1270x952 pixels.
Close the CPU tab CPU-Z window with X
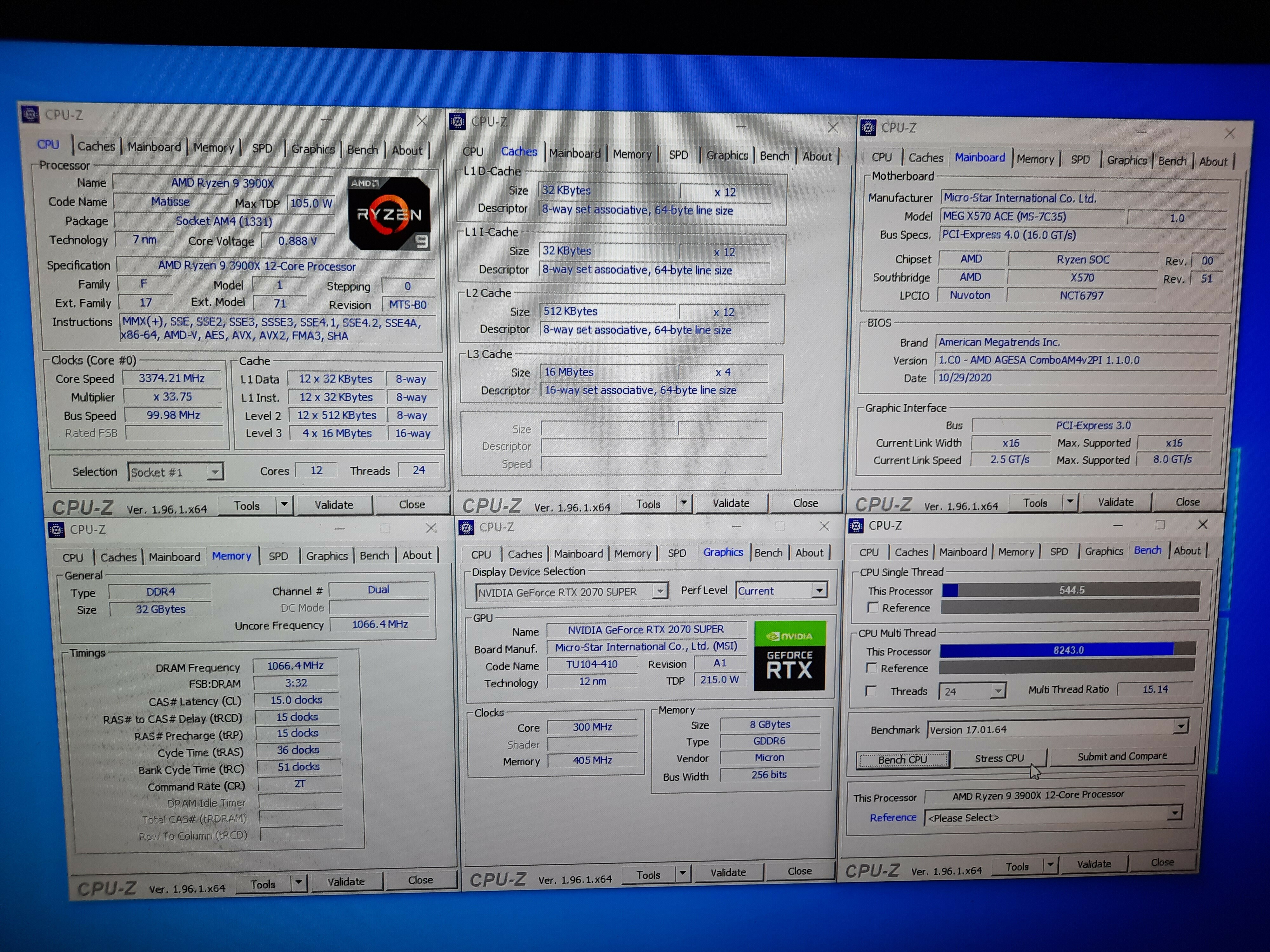(422, 121)
